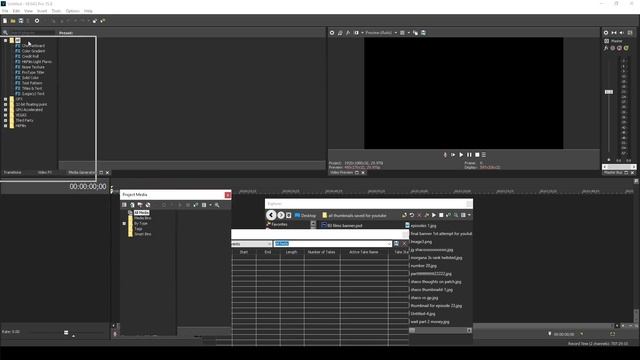The height and width of the screenshot is (360, 640).
Task: Start playback with the preview Play button
Action: point(461,155)
